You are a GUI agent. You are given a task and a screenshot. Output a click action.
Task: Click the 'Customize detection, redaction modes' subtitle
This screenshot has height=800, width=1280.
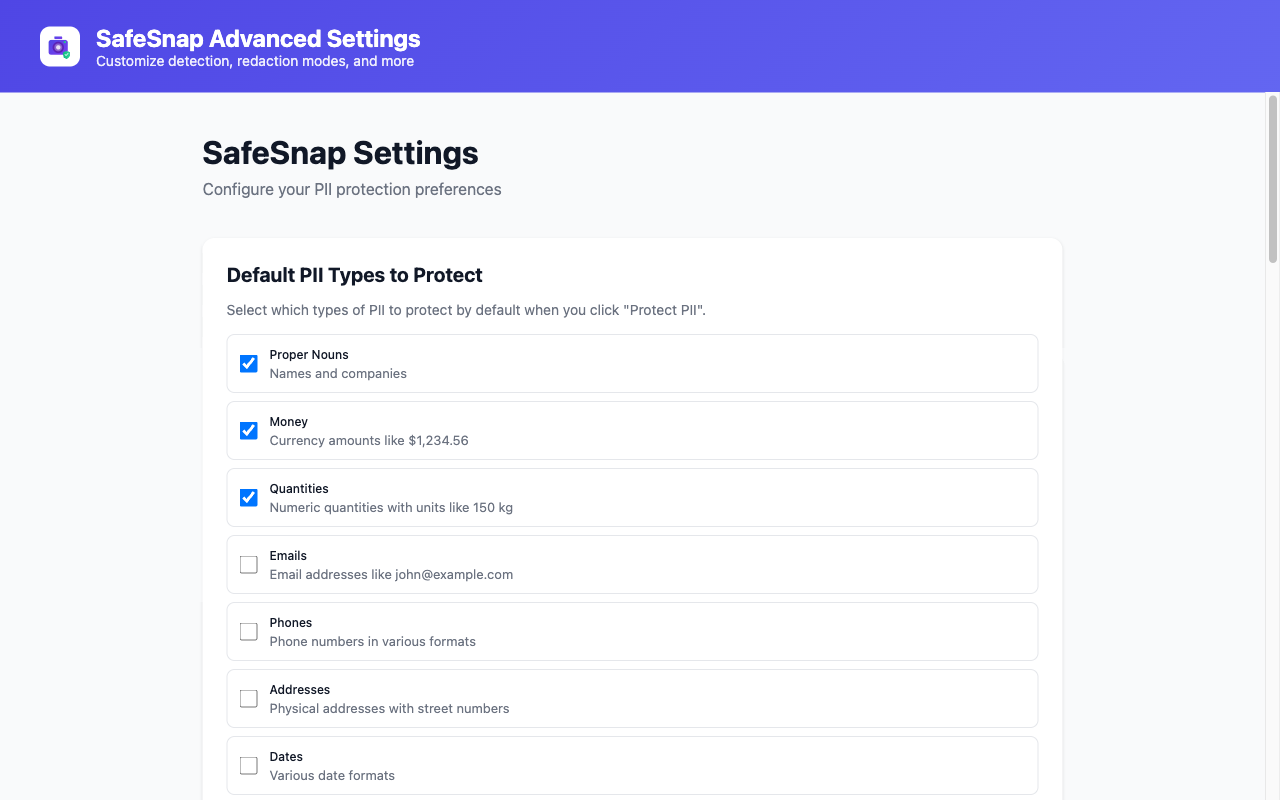(254, 62)
